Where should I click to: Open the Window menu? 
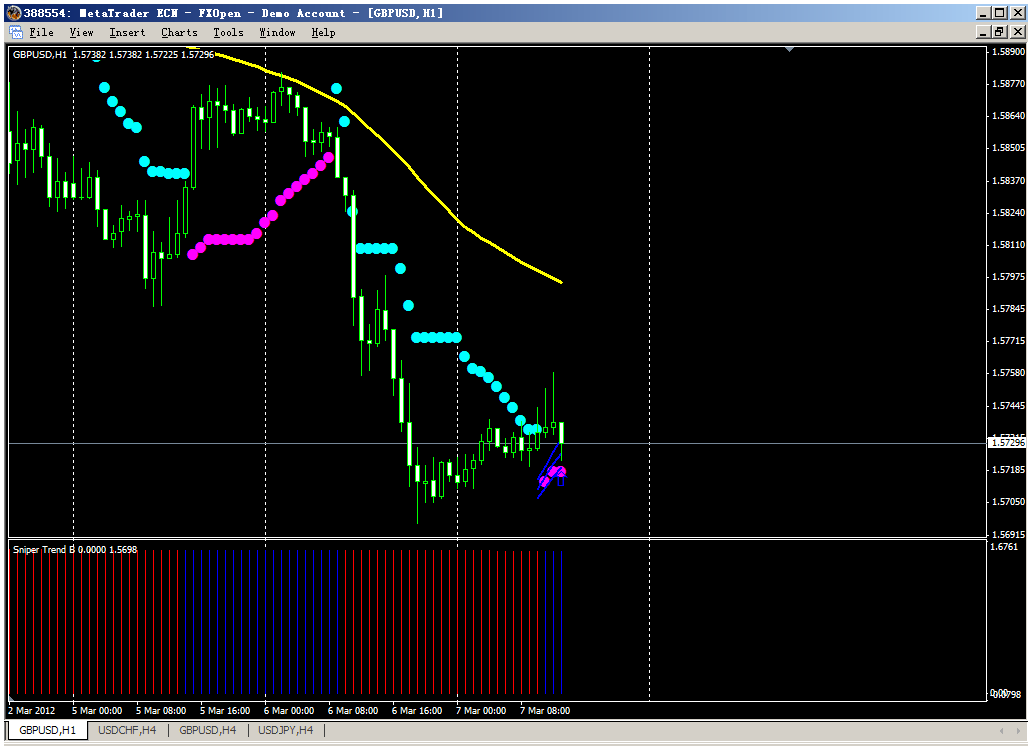(277, 32)
